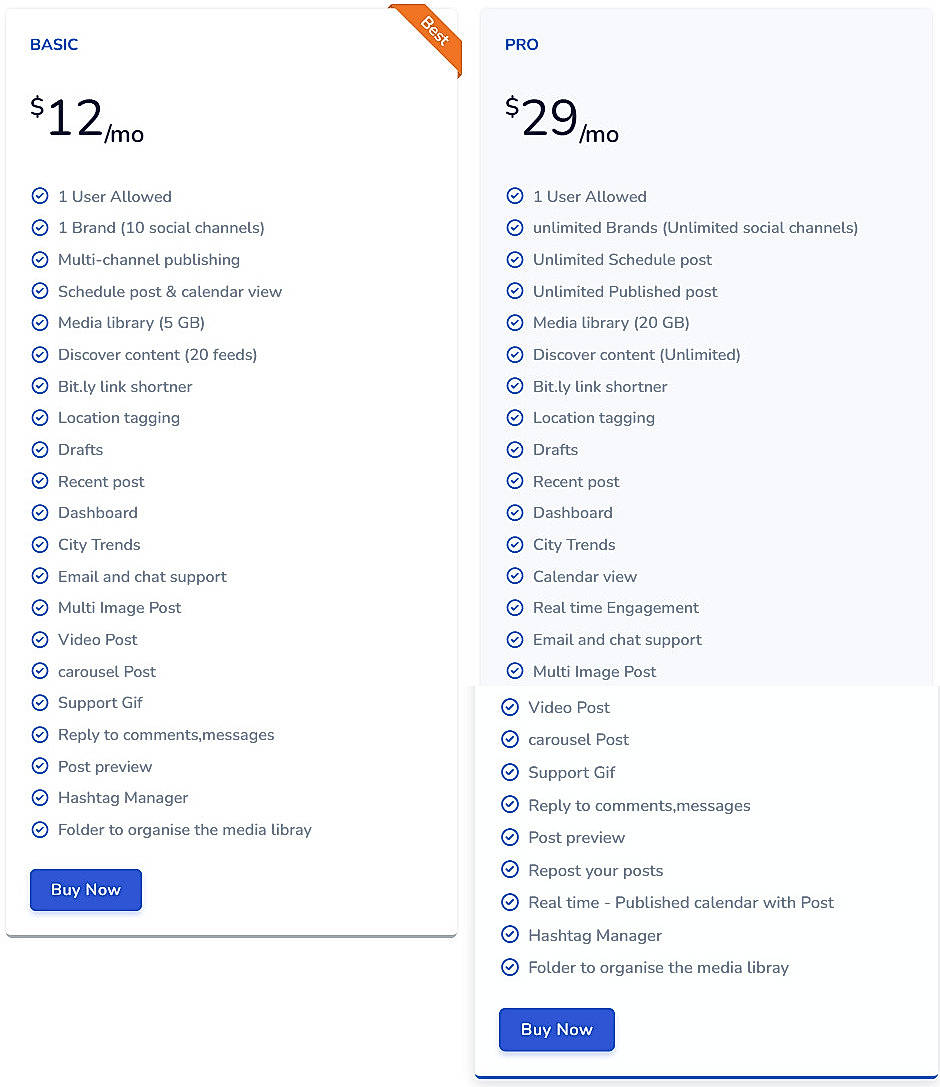The height and width of the screenshot is (1087, 940).
Task: Click check icon beside Calendar view in Pro
Action: pos(515,576)
